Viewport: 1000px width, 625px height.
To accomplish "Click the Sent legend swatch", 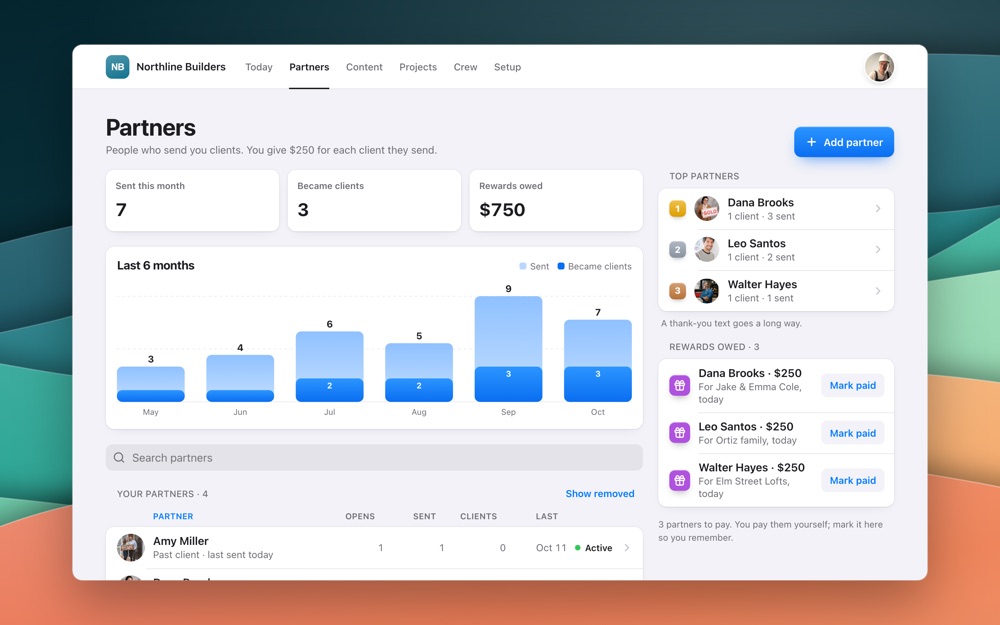I will tap(523, 266).
